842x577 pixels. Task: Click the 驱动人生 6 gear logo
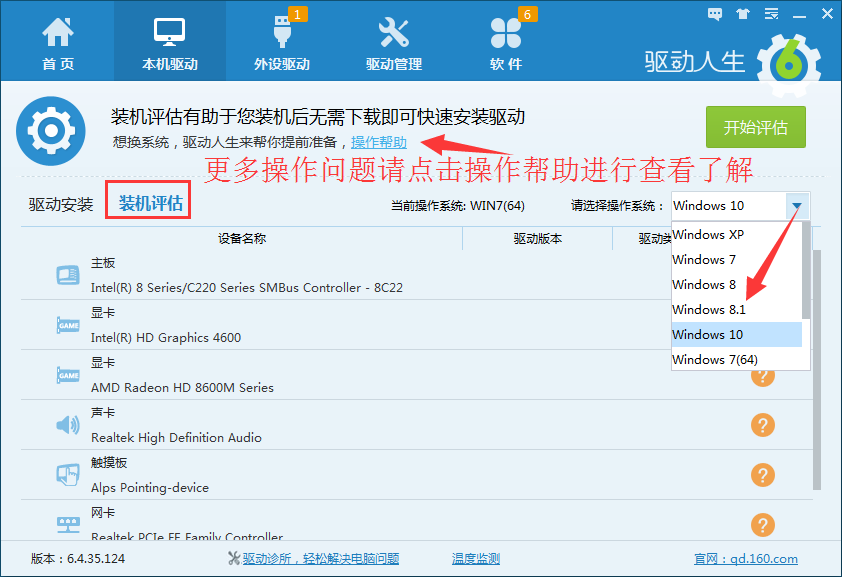[x=789, y=65]
